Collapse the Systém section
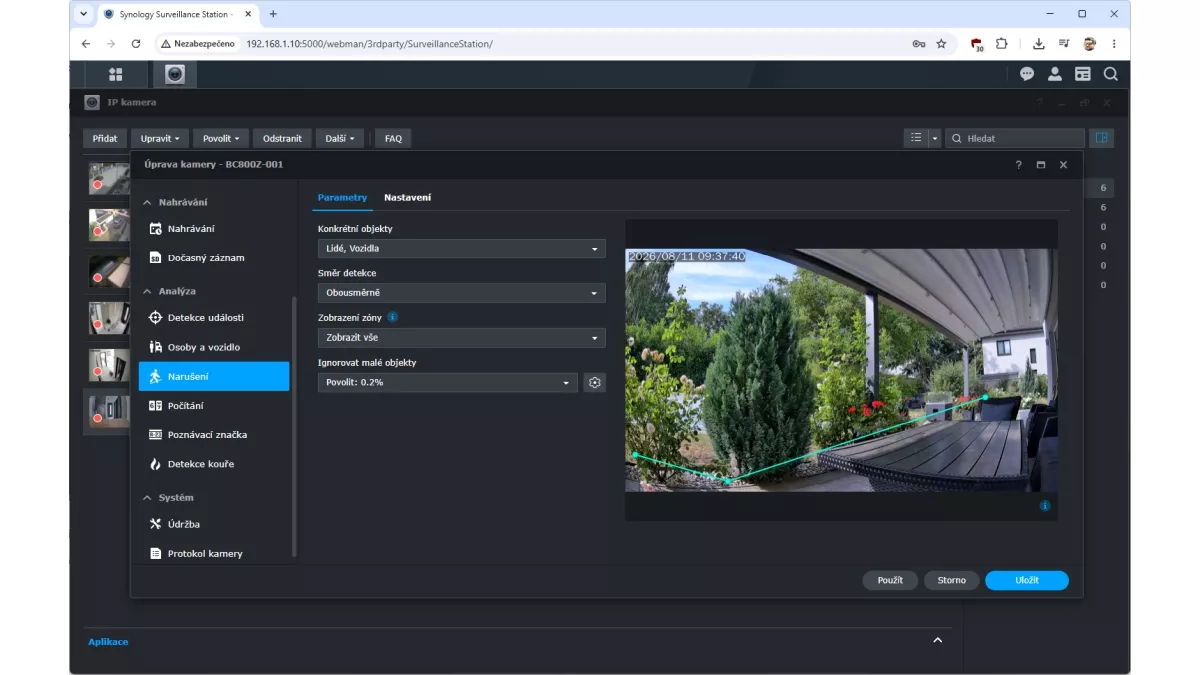Image resolution: width=1200 pixels, height=675 pixels. point(148,497)
